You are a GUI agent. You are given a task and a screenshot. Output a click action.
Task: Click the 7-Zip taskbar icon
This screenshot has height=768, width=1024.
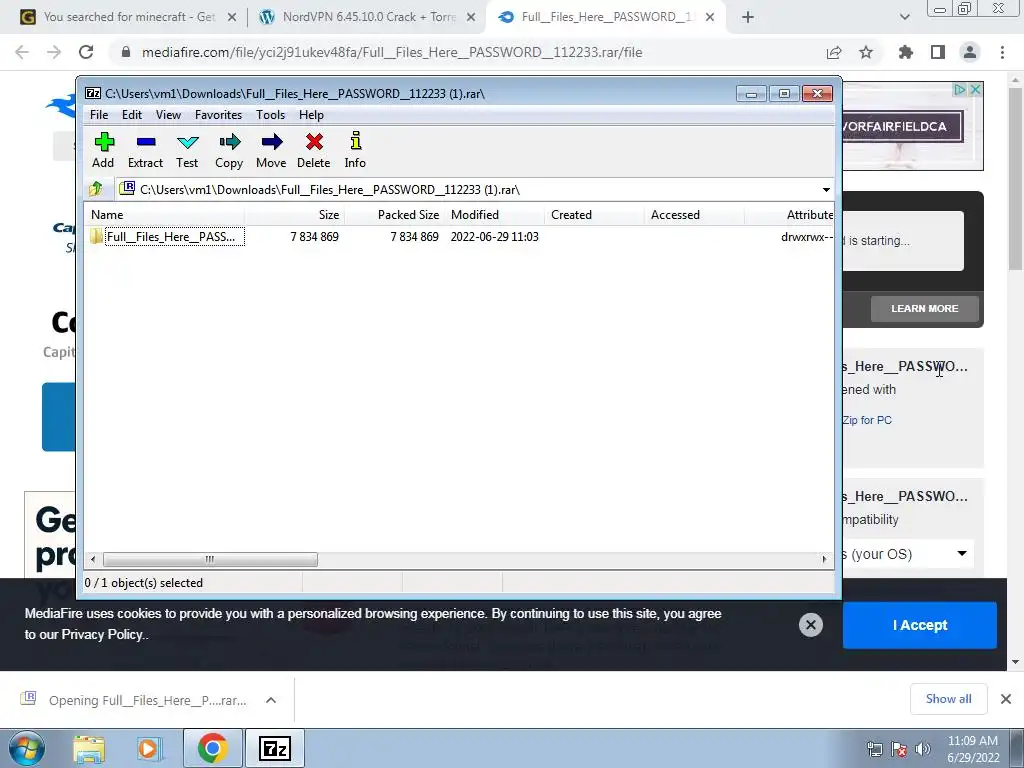(x=274, y=748)
